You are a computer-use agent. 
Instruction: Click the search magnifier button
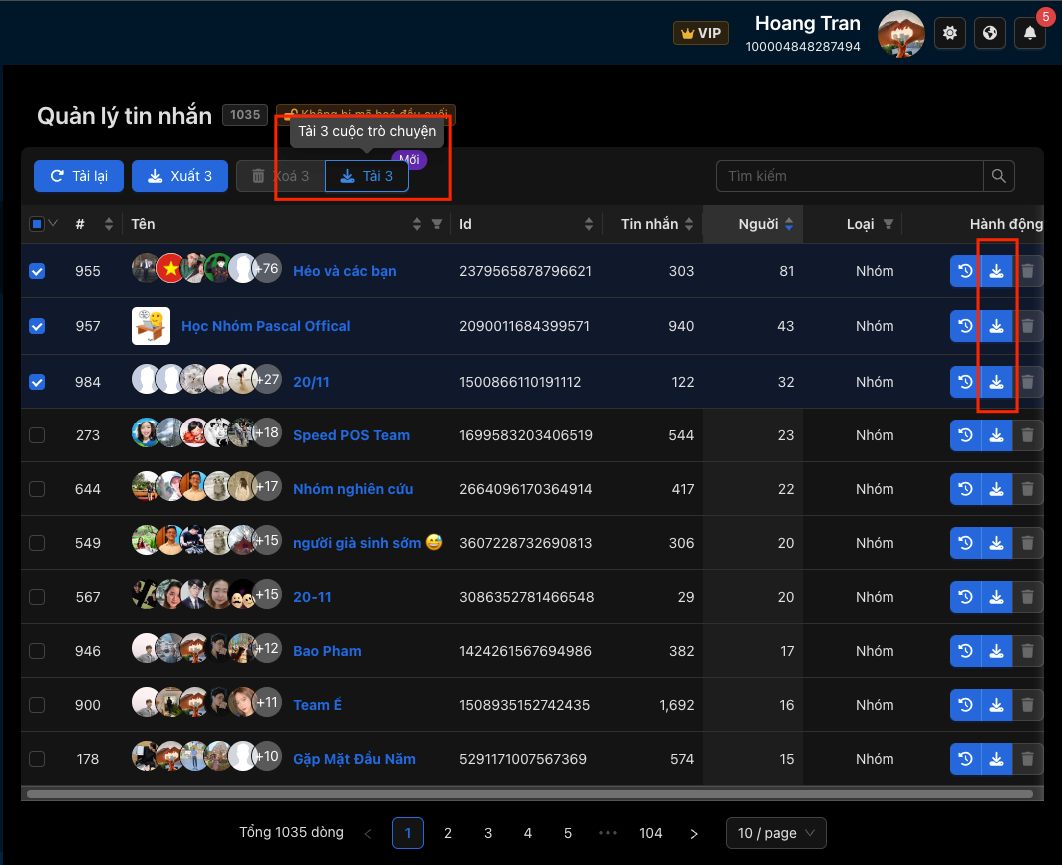pyautogui.click(x=998, y=176)
